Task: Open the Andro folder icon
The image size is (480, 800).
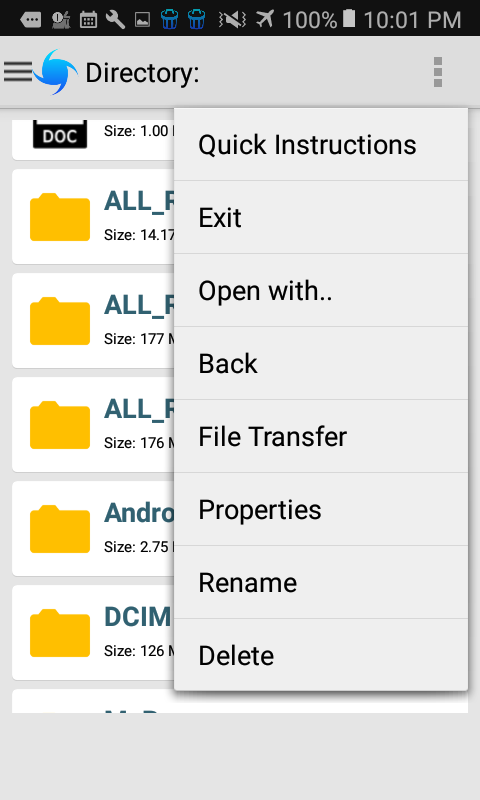Action: point(60,529)
